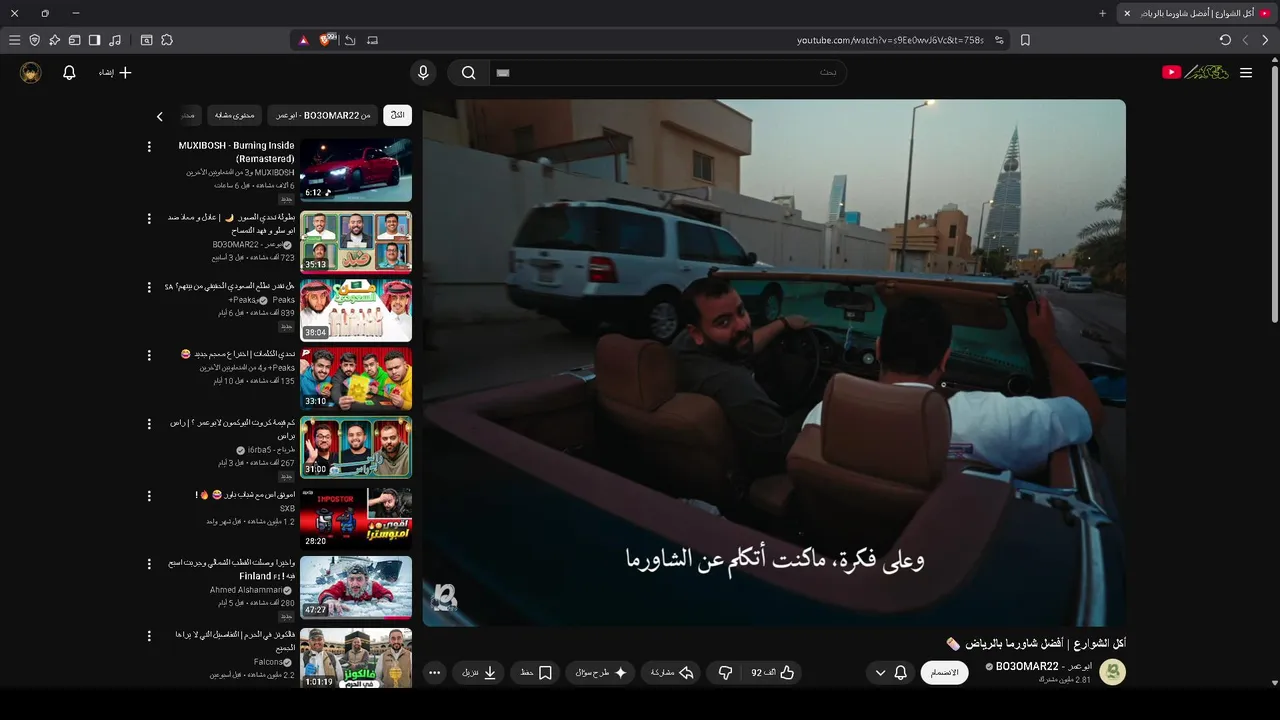Image resolution: width=1280 pixels, height=720 pixels.
Task: Like the video with thumbs up
Action: (773, 673)
